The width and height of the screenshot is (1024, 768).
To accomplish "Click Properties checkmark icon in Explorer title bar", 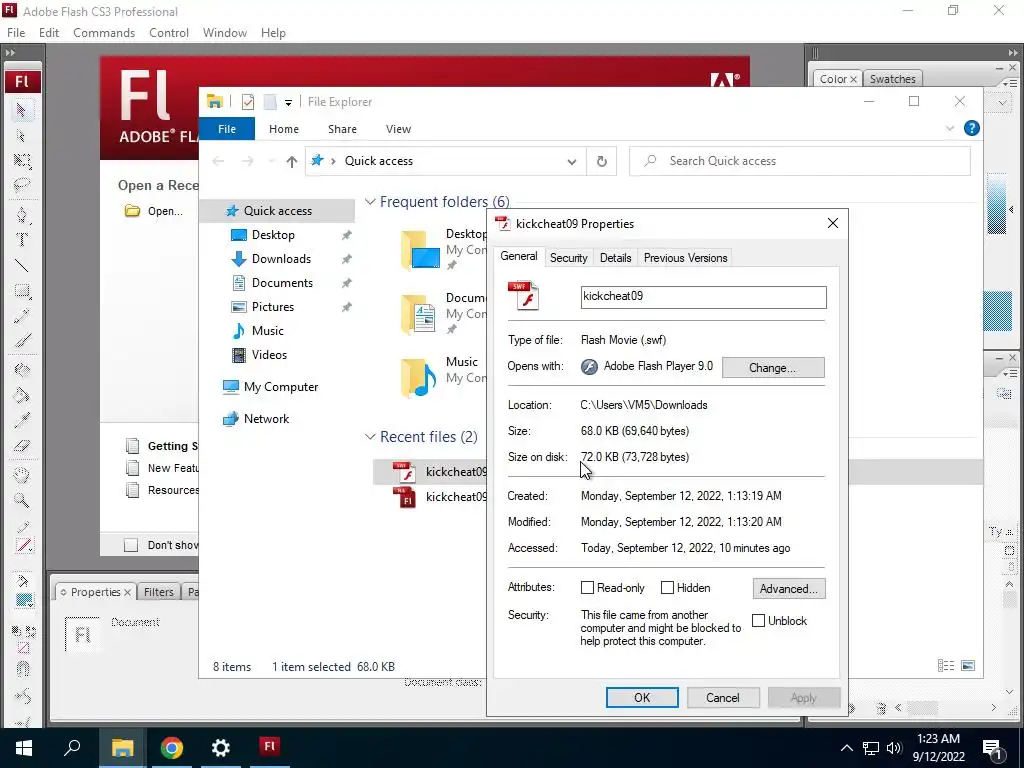I will click(248, 102).
